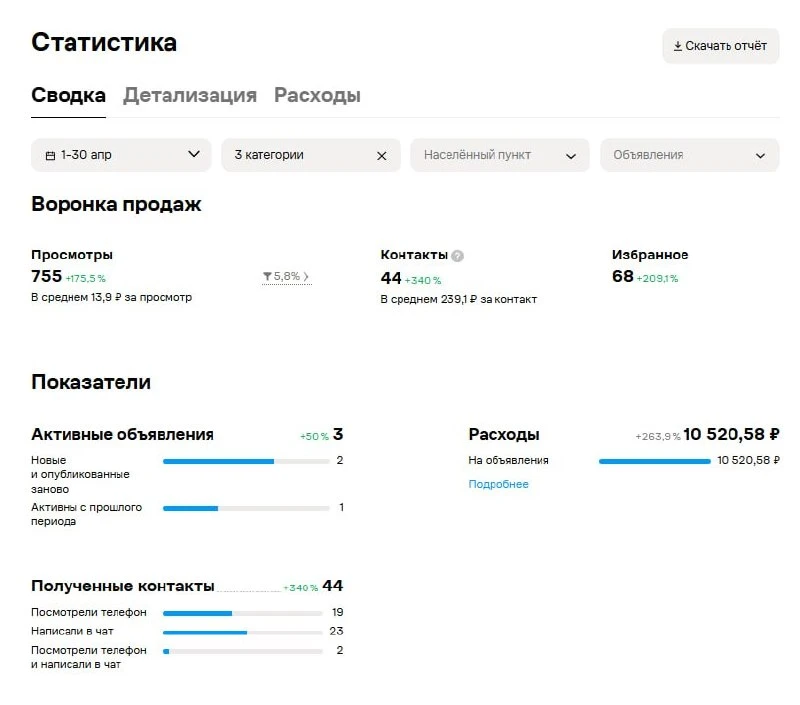Click the download icon in Скачать отчёт

tap(678, 46)
